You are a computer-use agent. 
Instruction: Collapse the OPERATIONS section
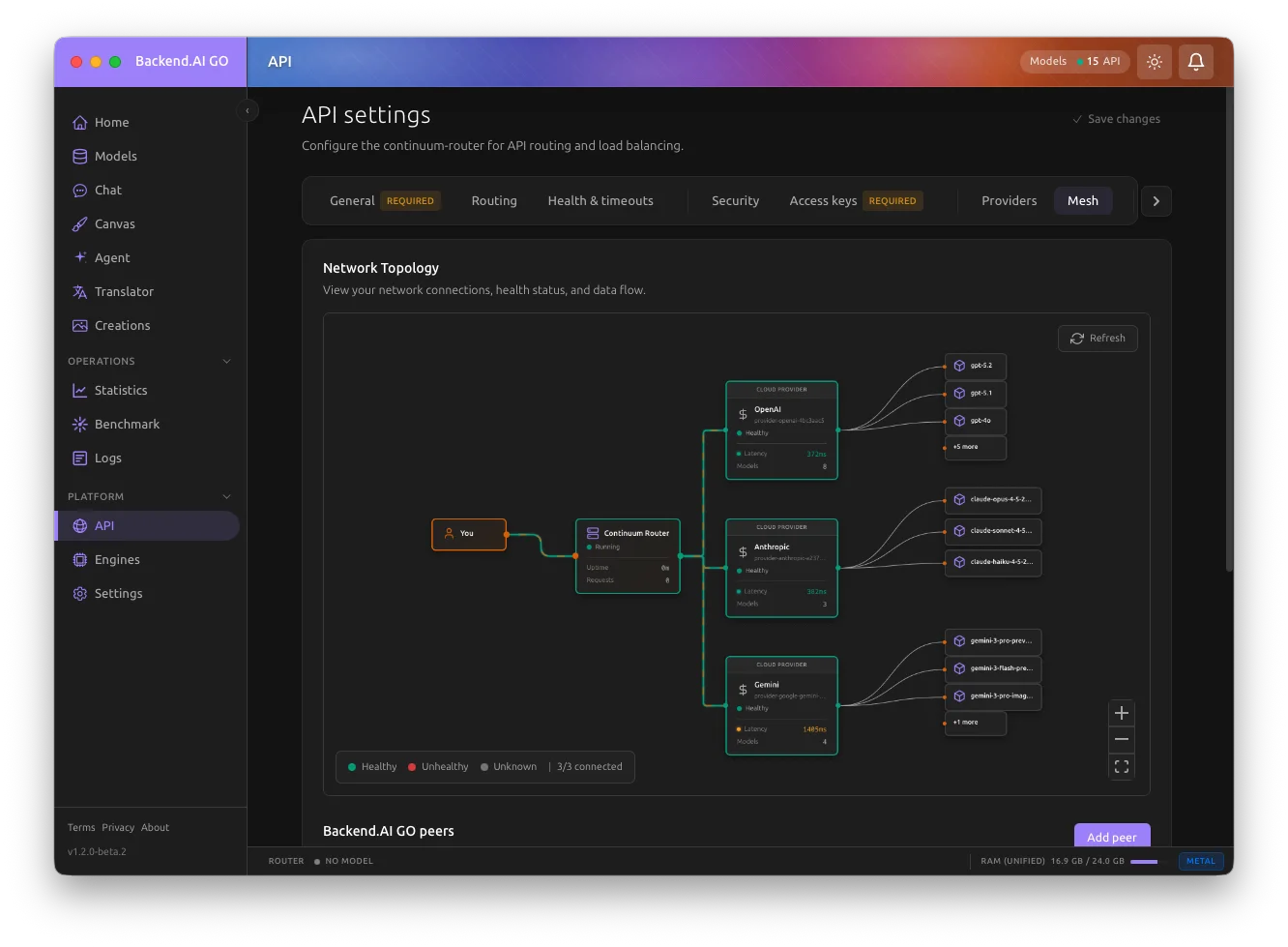pyautogui.click(x=226, y=361)
